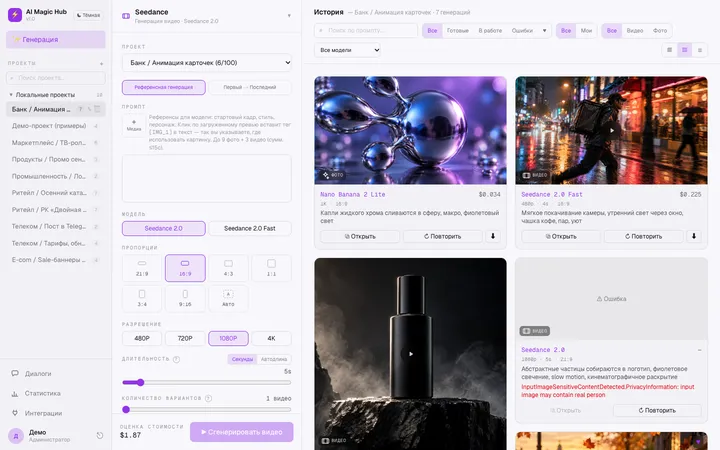
Task: Open the Все модели dropdown
Action: point(348,50)
